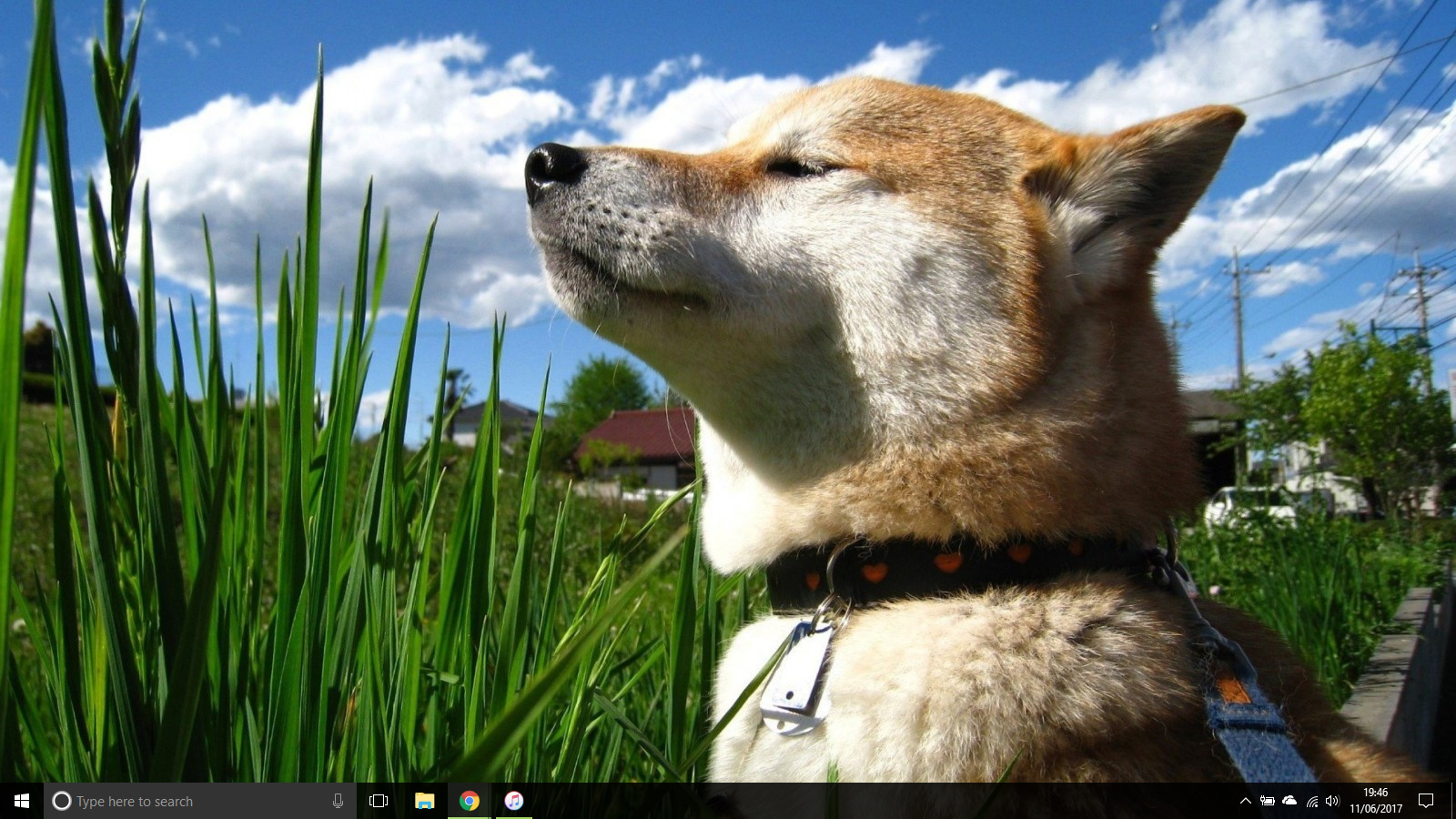Click the 19:46 clock time
The image size is (1456, 819).
(x=1375, y=793)
